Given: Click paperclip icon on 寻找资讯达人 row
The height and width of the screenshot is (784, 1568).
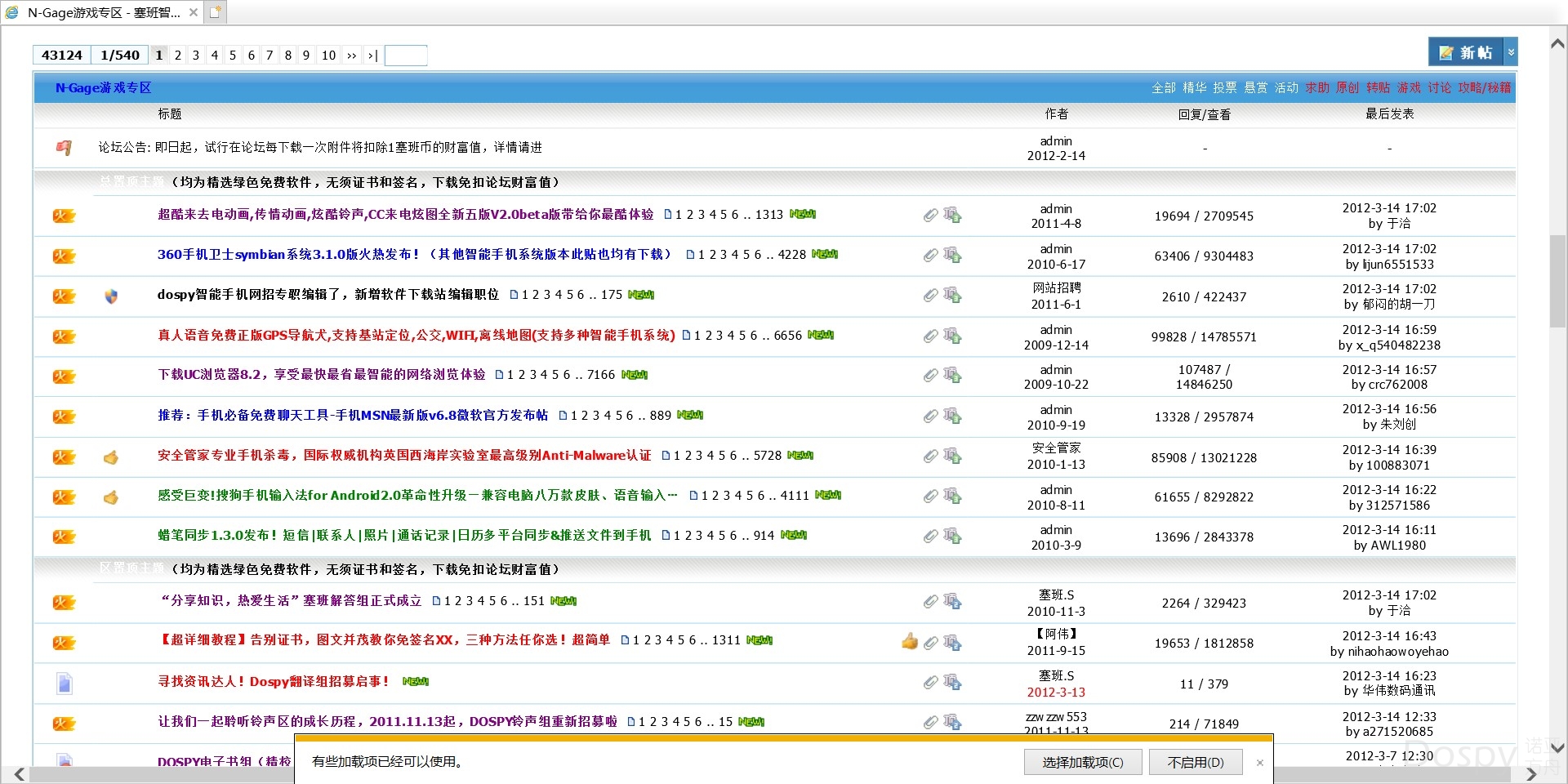Looking at the screenshot, I should (930, 682).
